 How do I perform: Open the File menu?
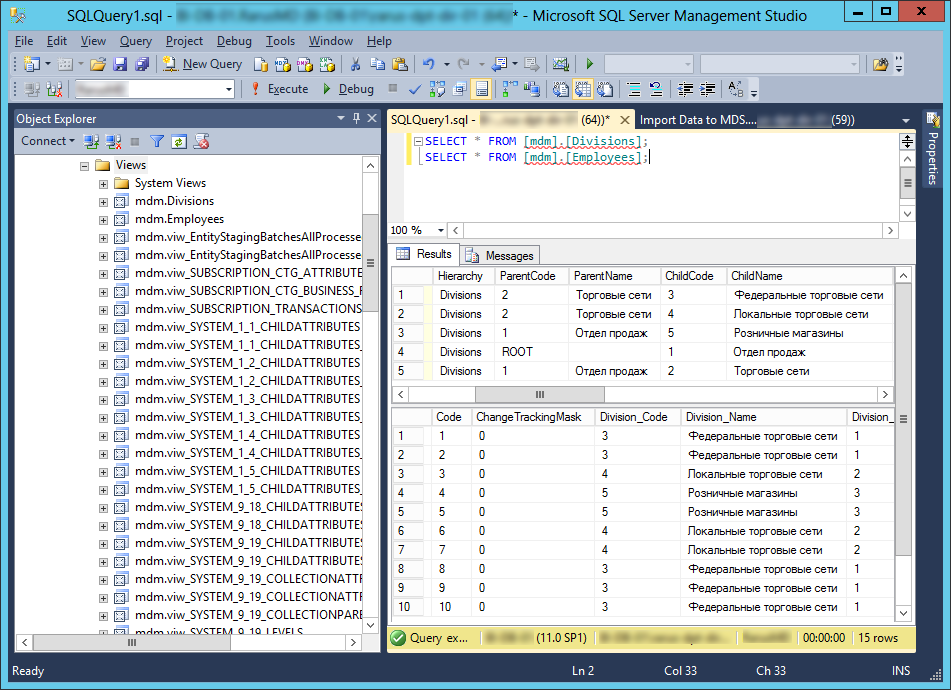coord(24,41)
